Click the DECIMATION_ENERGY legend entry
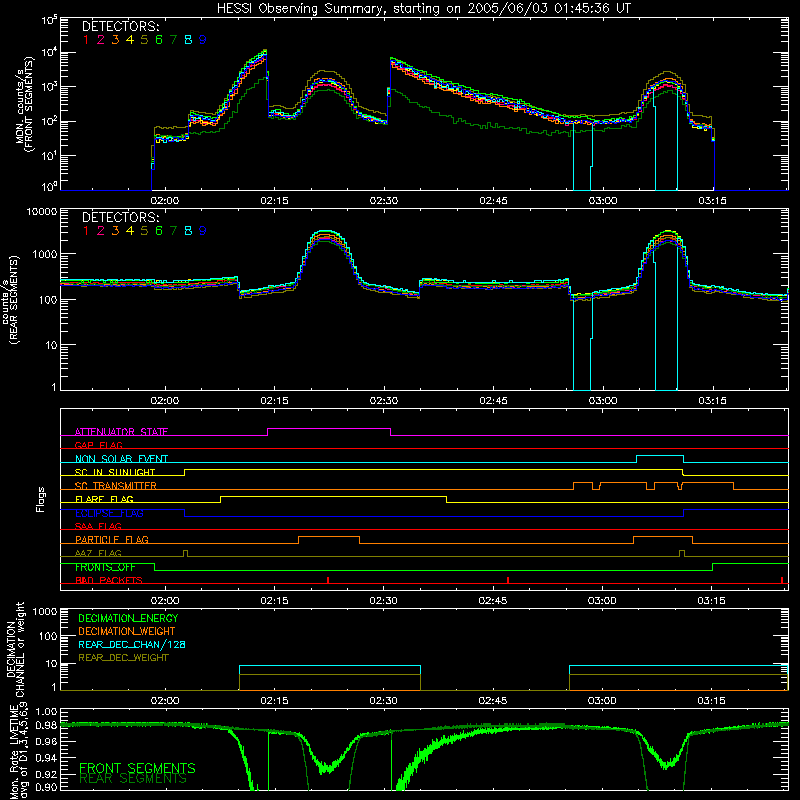Screen dimensions: 800x800 click(128, 618)
